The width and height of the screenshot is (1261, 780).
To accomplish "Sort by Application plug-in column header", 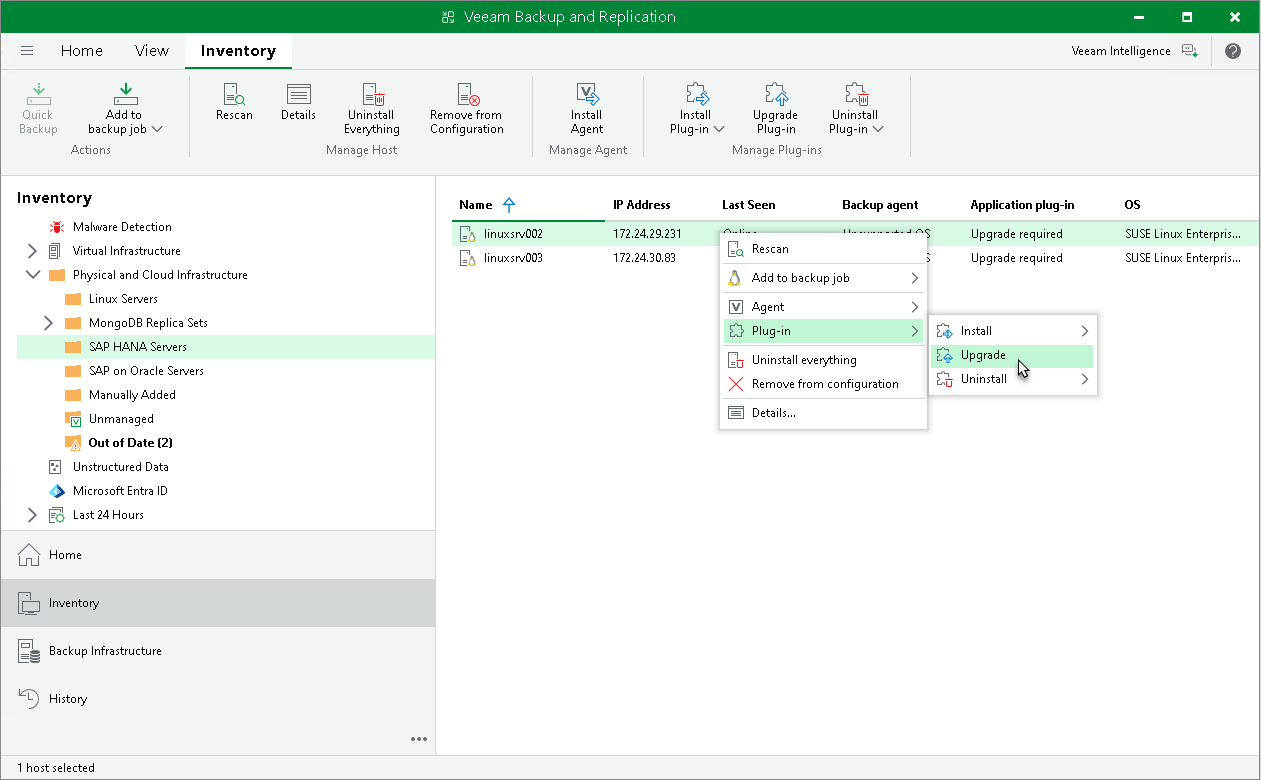I will pyautogui.click(x=1022, y=205).
